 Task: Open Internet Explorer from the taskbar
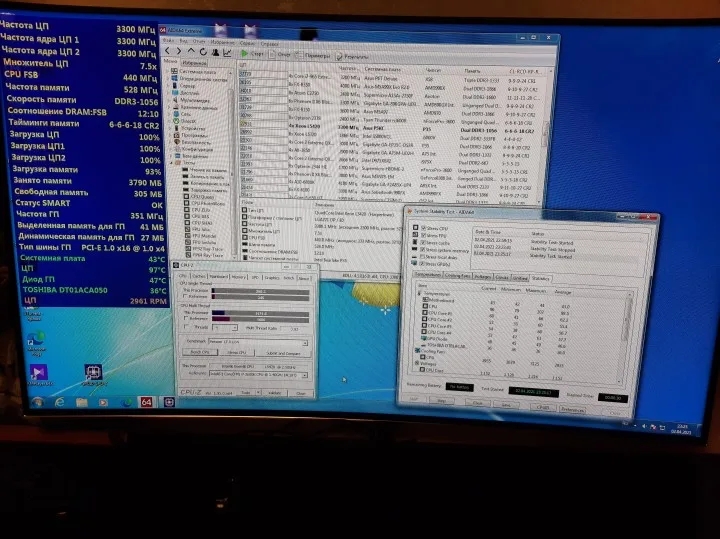pyautogui.click(x=60, y=403)
